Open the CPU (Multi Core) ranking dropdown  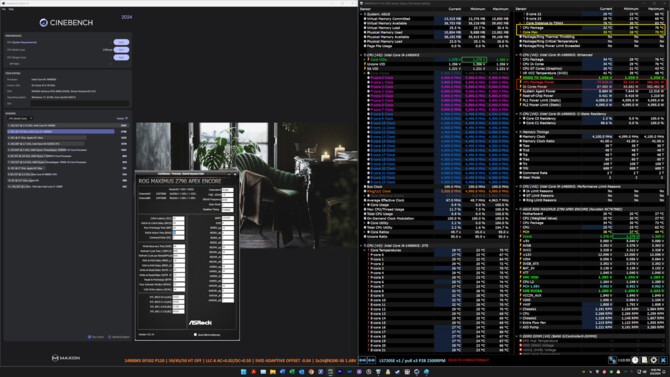click(20, 118)
